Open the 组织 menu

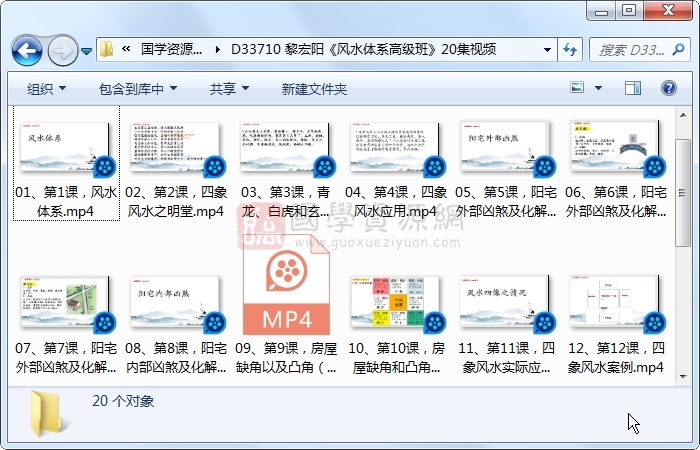[x=46, y=89]
